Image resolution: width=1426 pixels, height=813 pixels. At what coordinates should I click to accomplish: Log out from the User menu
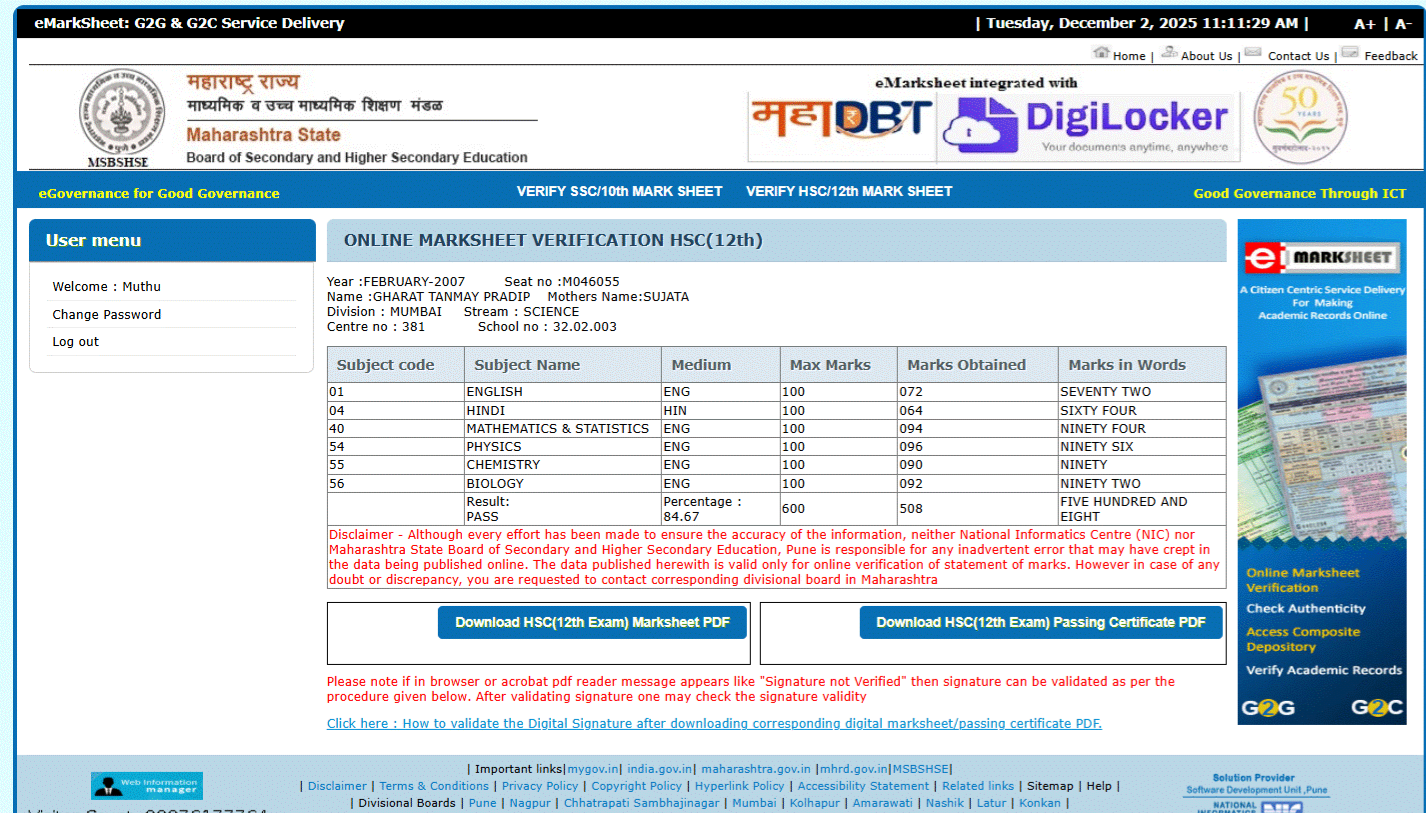[x=76, y=342]
